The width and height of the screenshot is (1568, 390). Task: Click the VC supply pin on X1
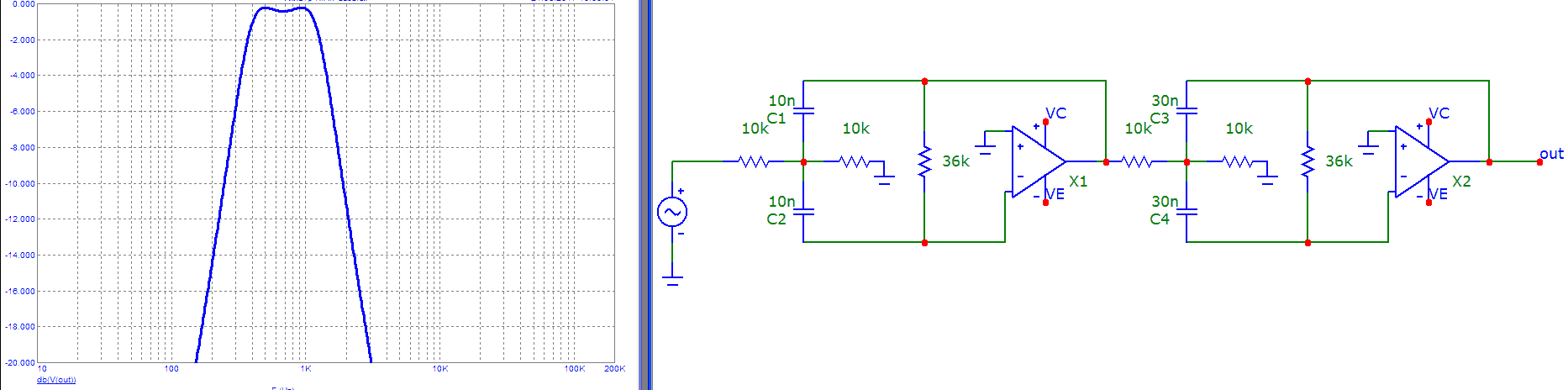tap(1045, 122)
